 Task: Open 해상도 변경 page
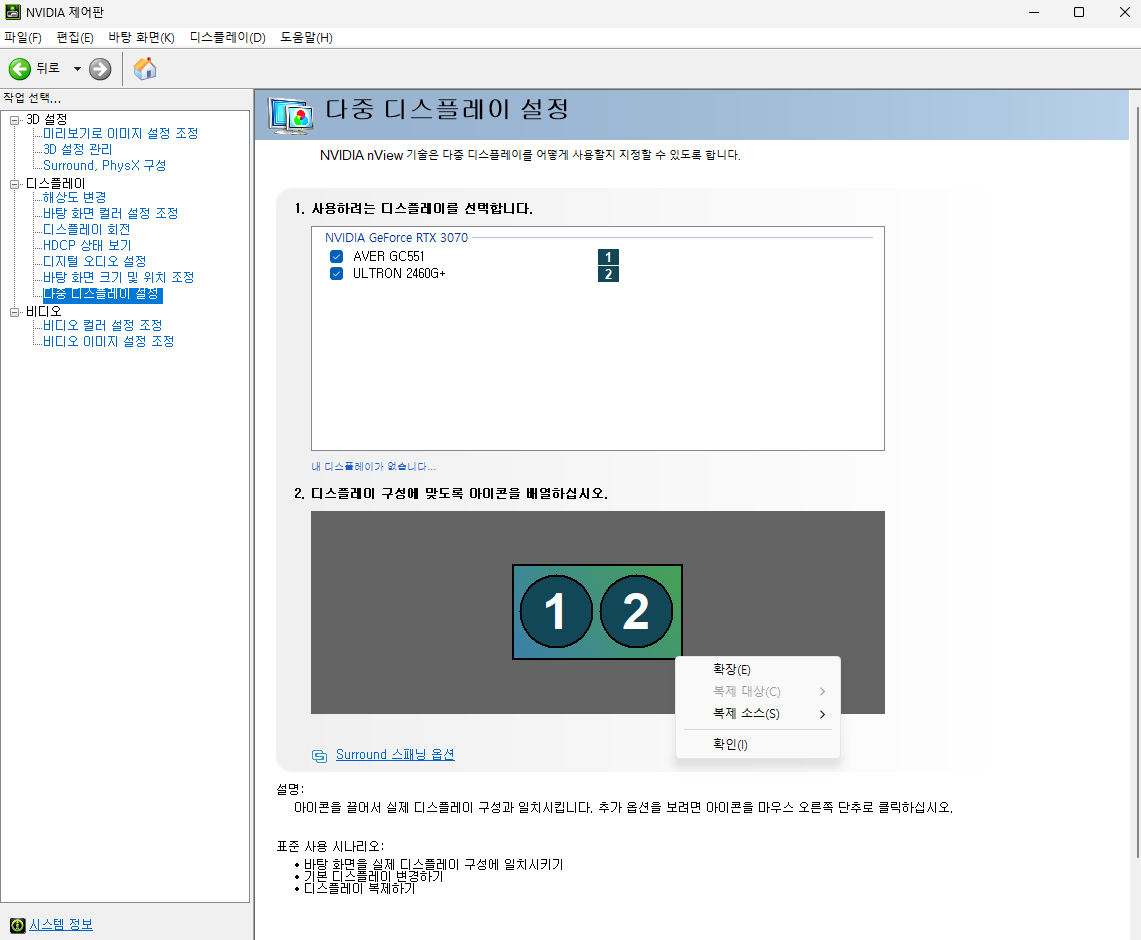74,197
